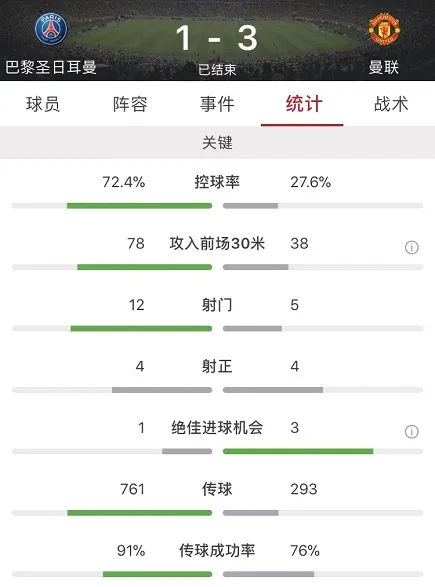The image size is (435, 587).
Task: Click the green 控球率 72.4% bar
Action: (139, 206)
